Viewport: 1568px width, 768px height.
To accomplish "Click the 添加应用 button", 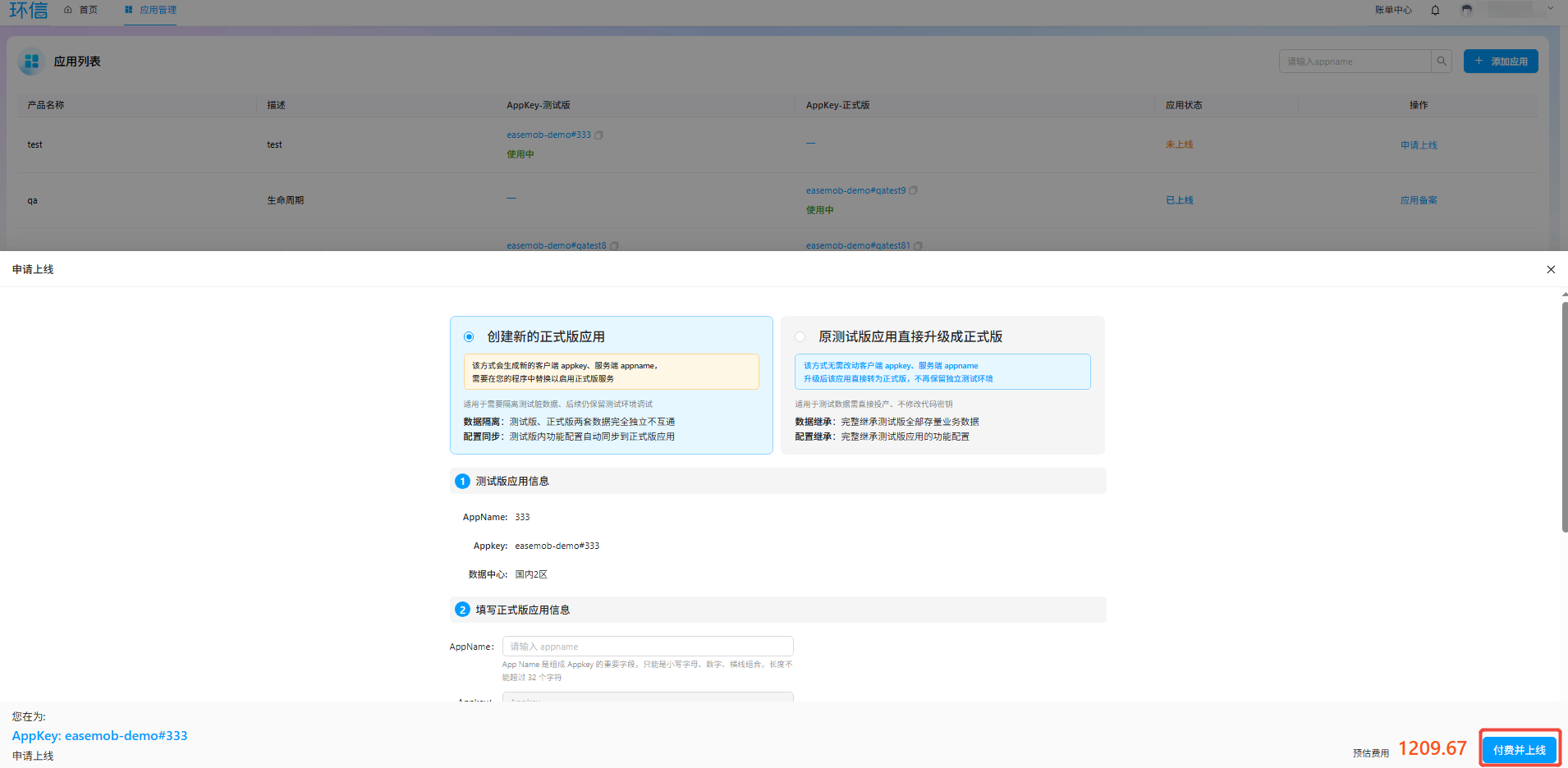I will (x=1501, y=62).
